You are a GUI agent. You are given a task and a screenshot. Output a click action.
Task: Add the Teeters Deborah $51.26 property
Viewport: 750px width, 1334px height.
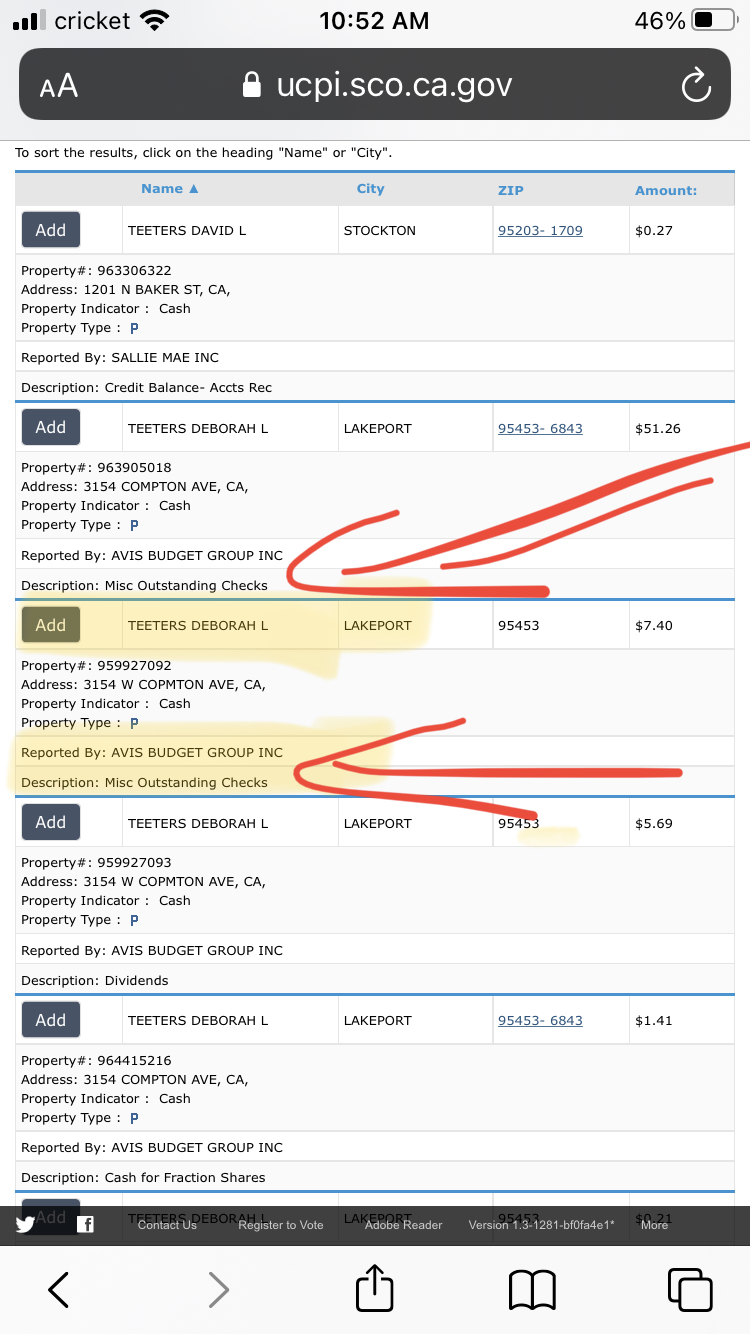click(x=51, y=427)
